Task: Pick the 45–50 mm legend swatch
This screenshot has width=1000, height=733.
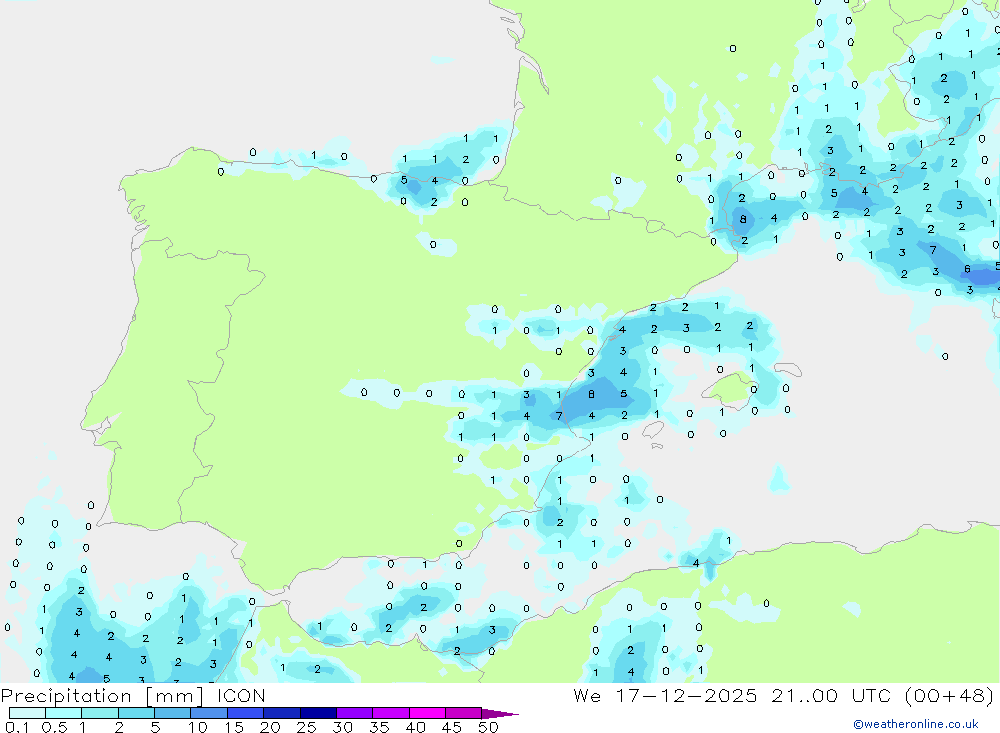Action: (x=464, y=713)
